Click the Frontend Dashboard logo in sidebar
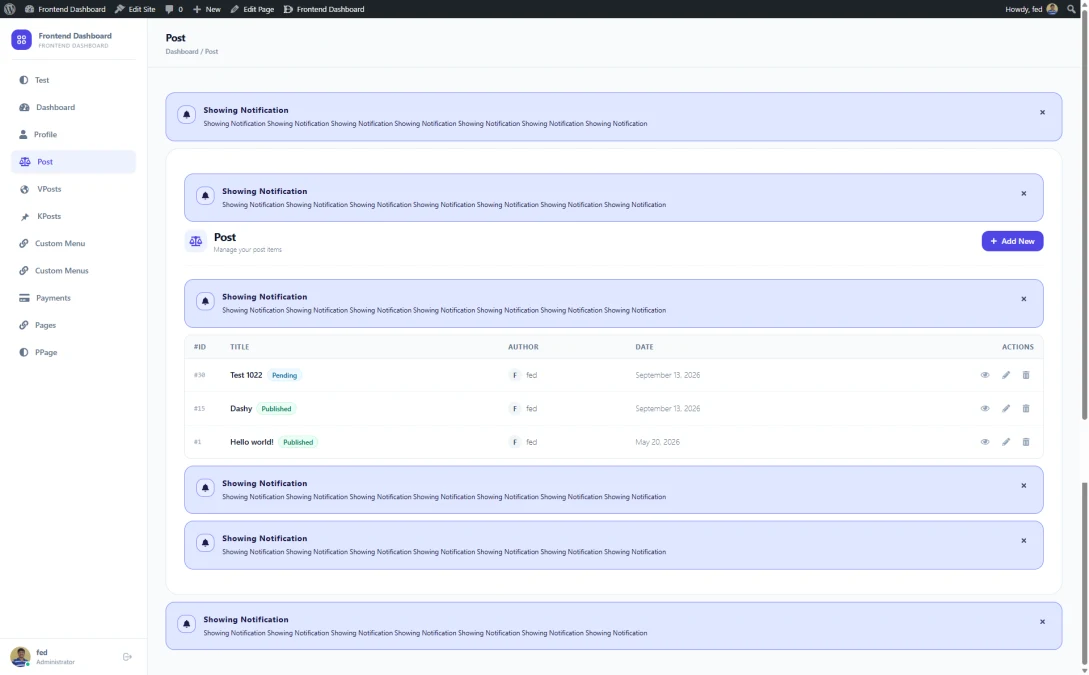 click(x=22, y=40)
